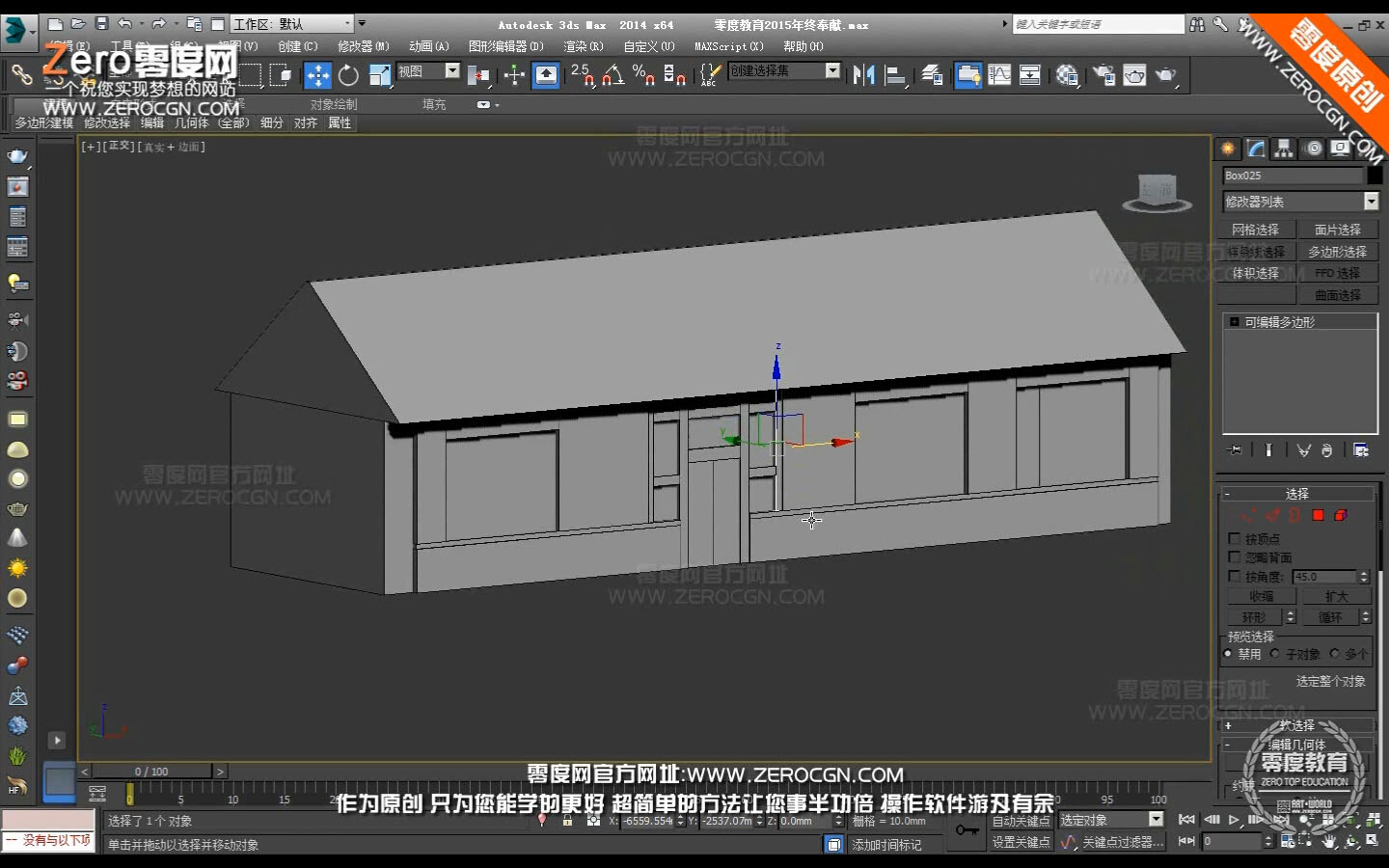
Task: Select the 禁用 preview selection radio
Action: coord(1228,654)
